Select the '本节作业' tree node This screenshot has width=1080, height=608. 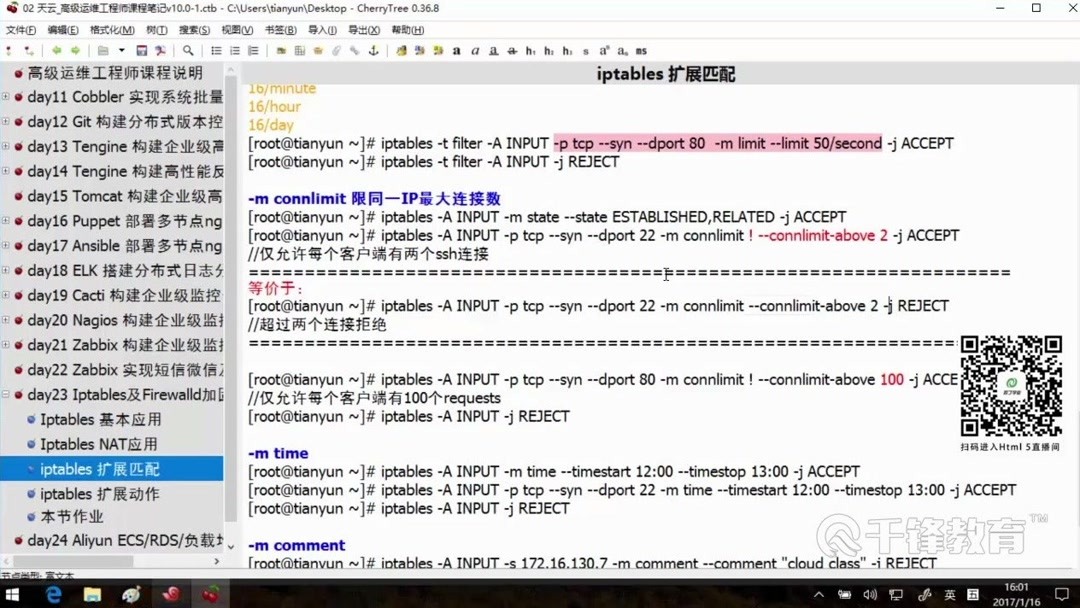coord(75,517)
